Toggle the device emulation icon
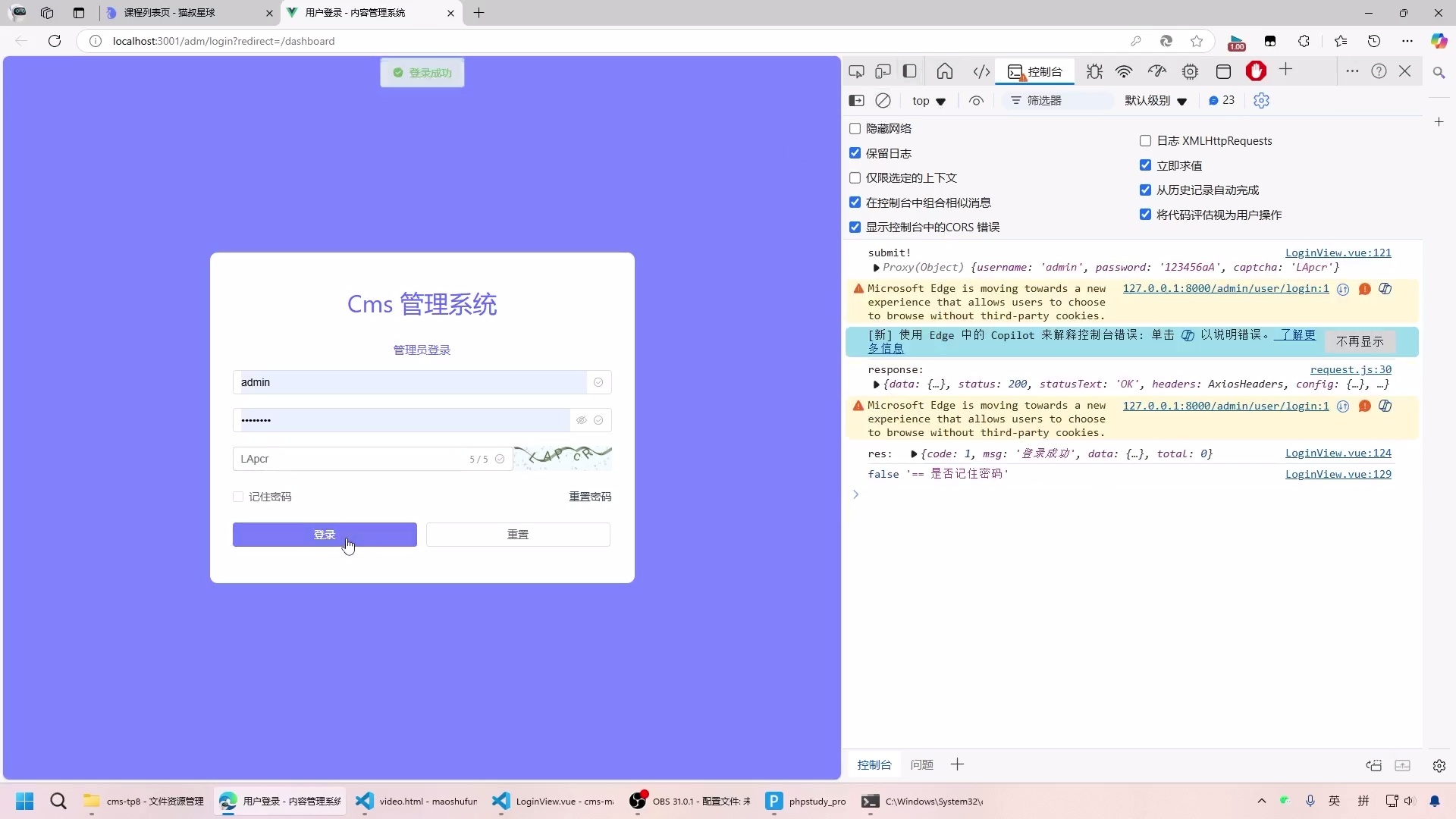 coord(883,71)
